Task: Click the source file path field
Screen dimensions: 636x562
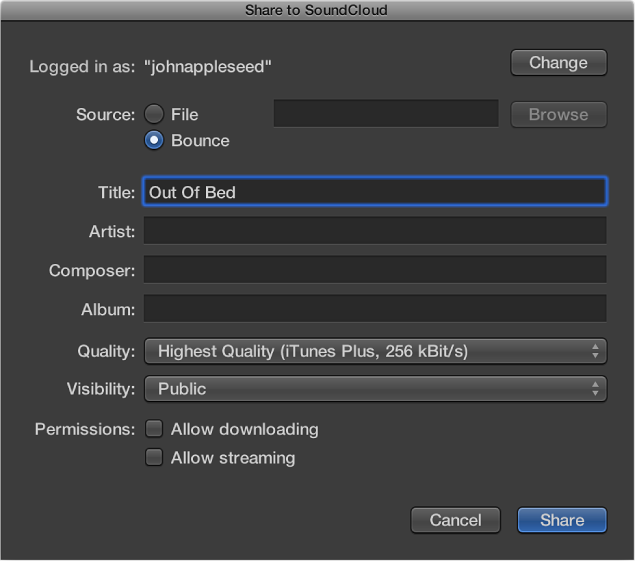Action: (386, 114)
